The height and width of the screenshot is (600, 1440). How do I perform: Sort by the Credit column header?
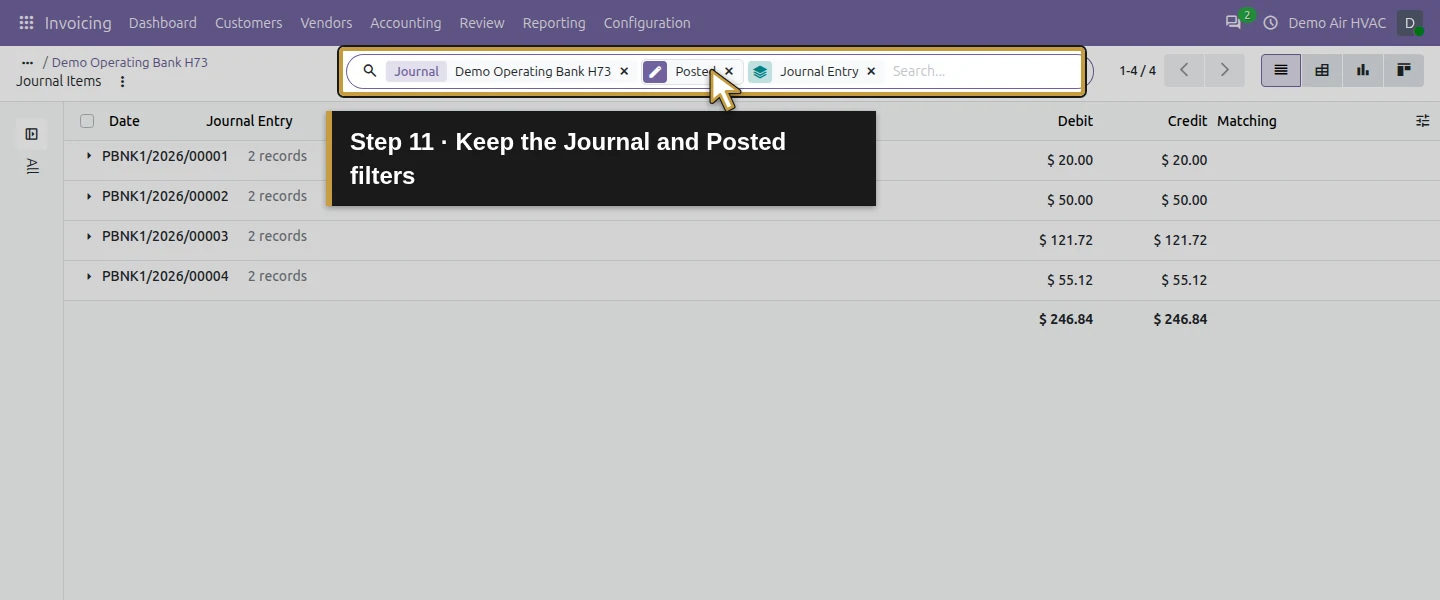click(x=1187, y=121)
